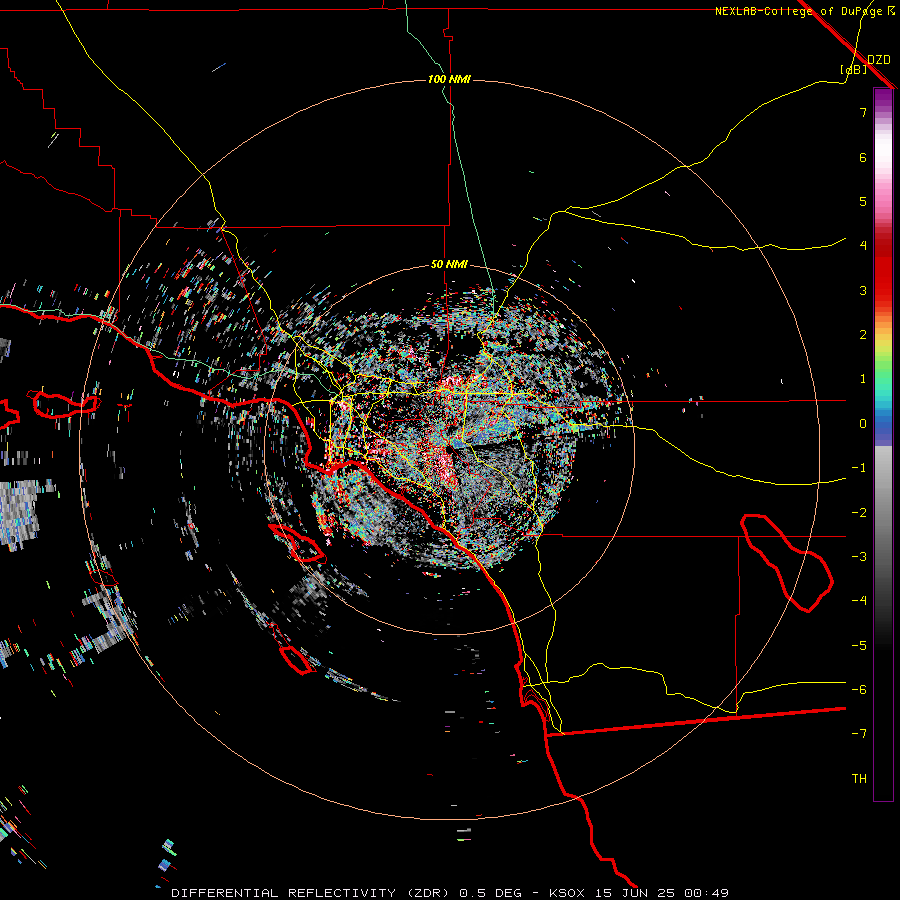Click the 15 JUN 25 00:49 timestamp
The image size is (900, 900).
660,893
